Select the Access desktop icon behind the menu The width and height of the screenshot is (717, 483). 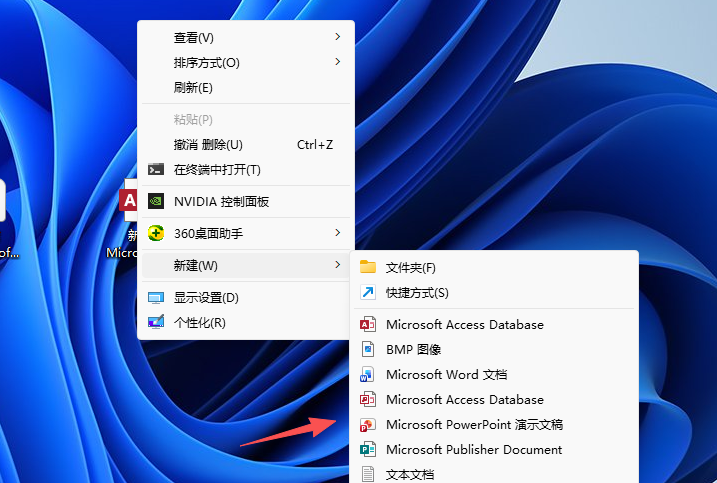pyautogui.click(x=128, y=200)
